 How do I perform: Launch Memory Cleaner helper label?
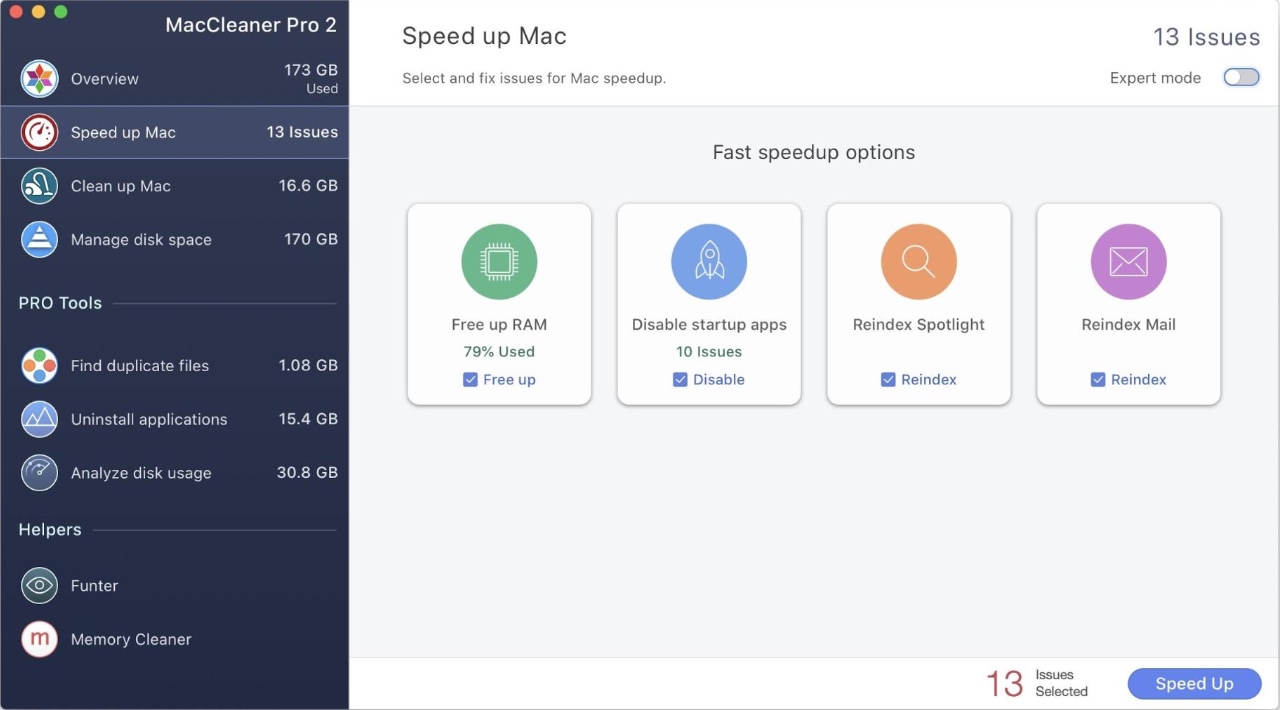(131, 640)
